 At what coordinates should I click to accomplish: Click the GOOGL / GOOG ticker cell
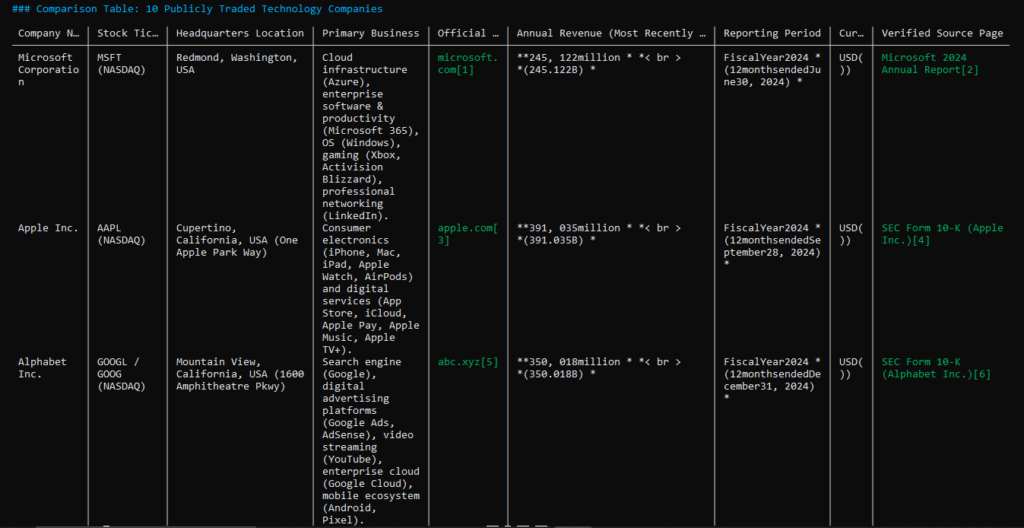point(121,374)
